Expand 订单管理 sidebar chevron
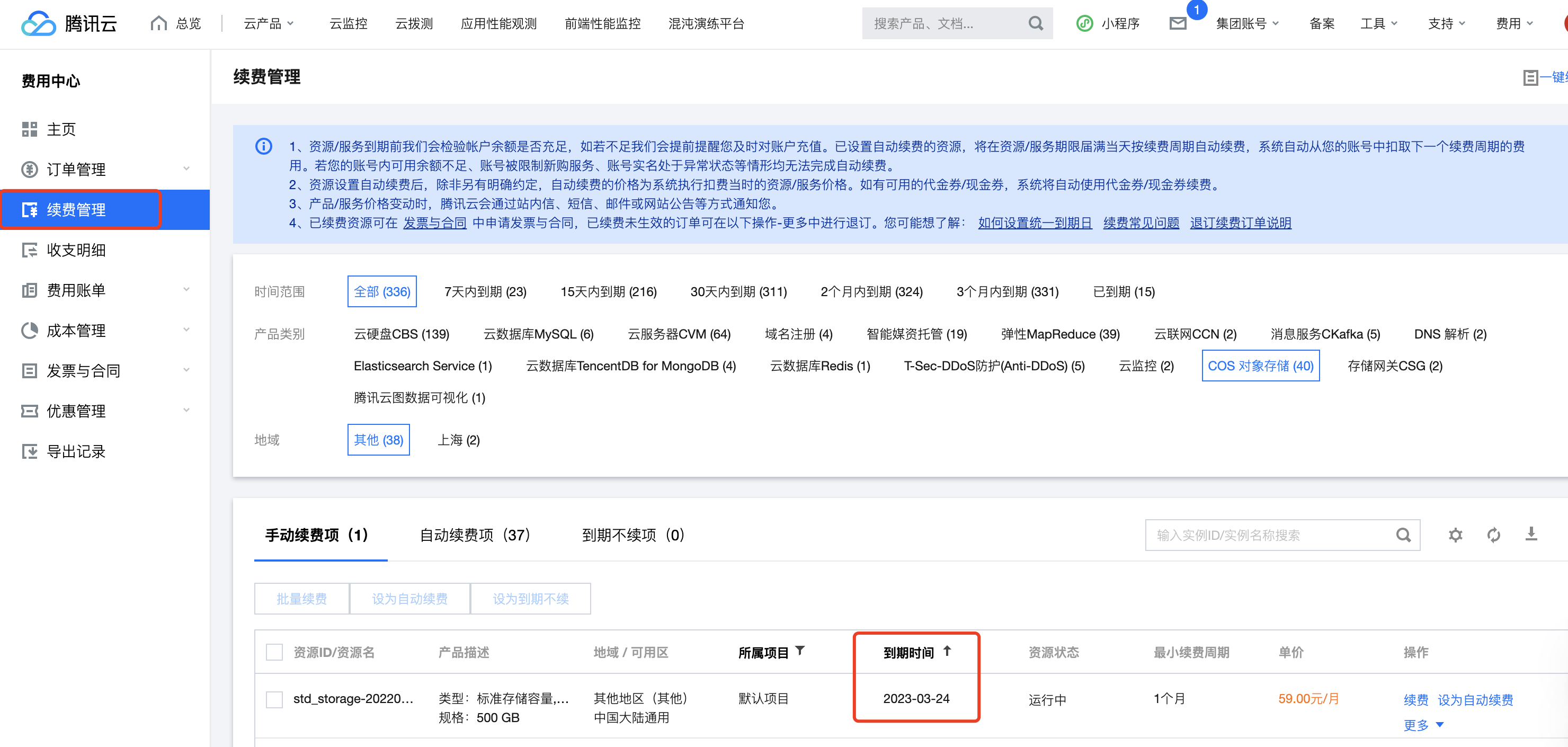This screenshot has height=747, width=1568. coord(186,168)
